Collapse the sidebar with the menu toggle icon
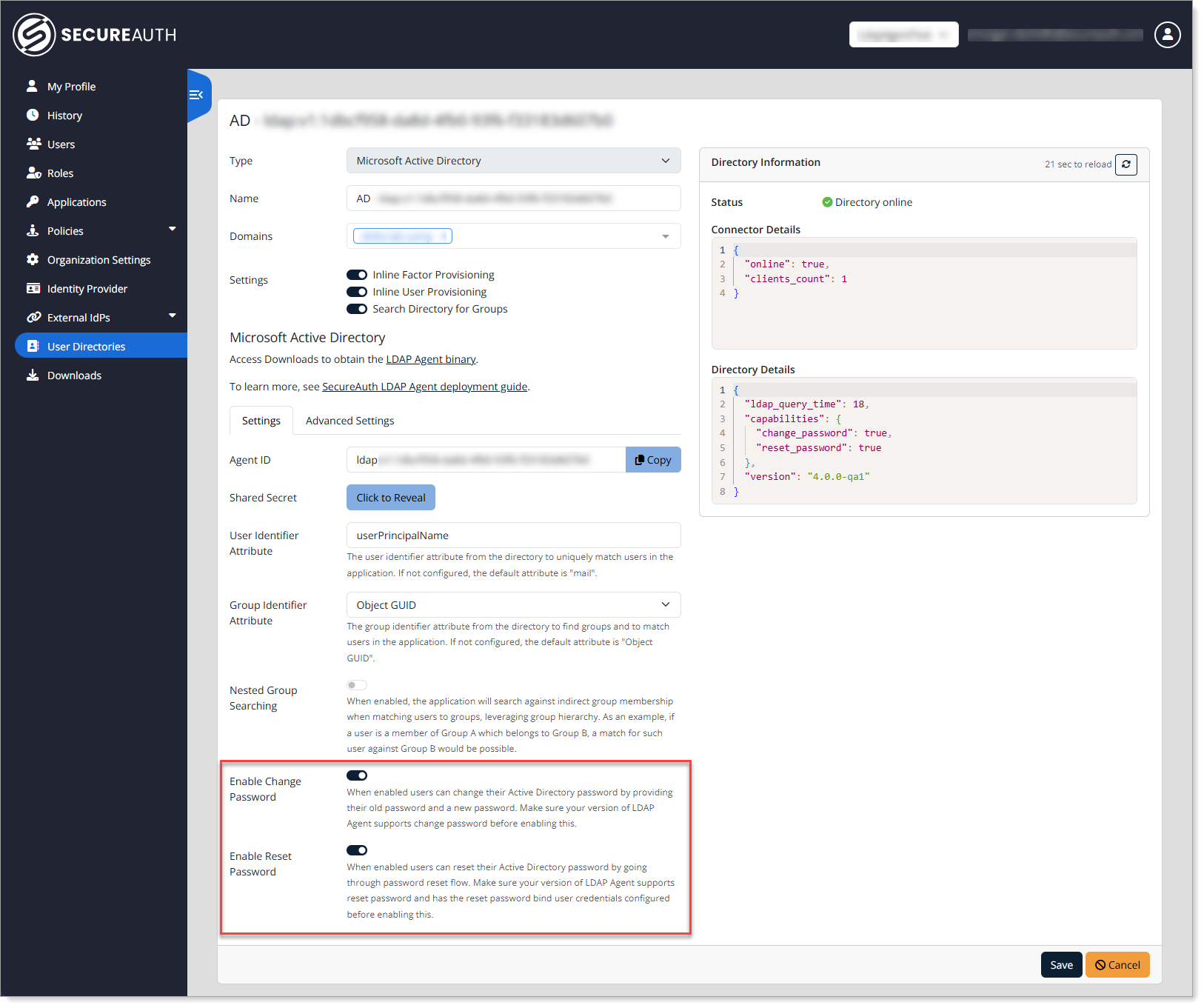 [x=196, y=95]
